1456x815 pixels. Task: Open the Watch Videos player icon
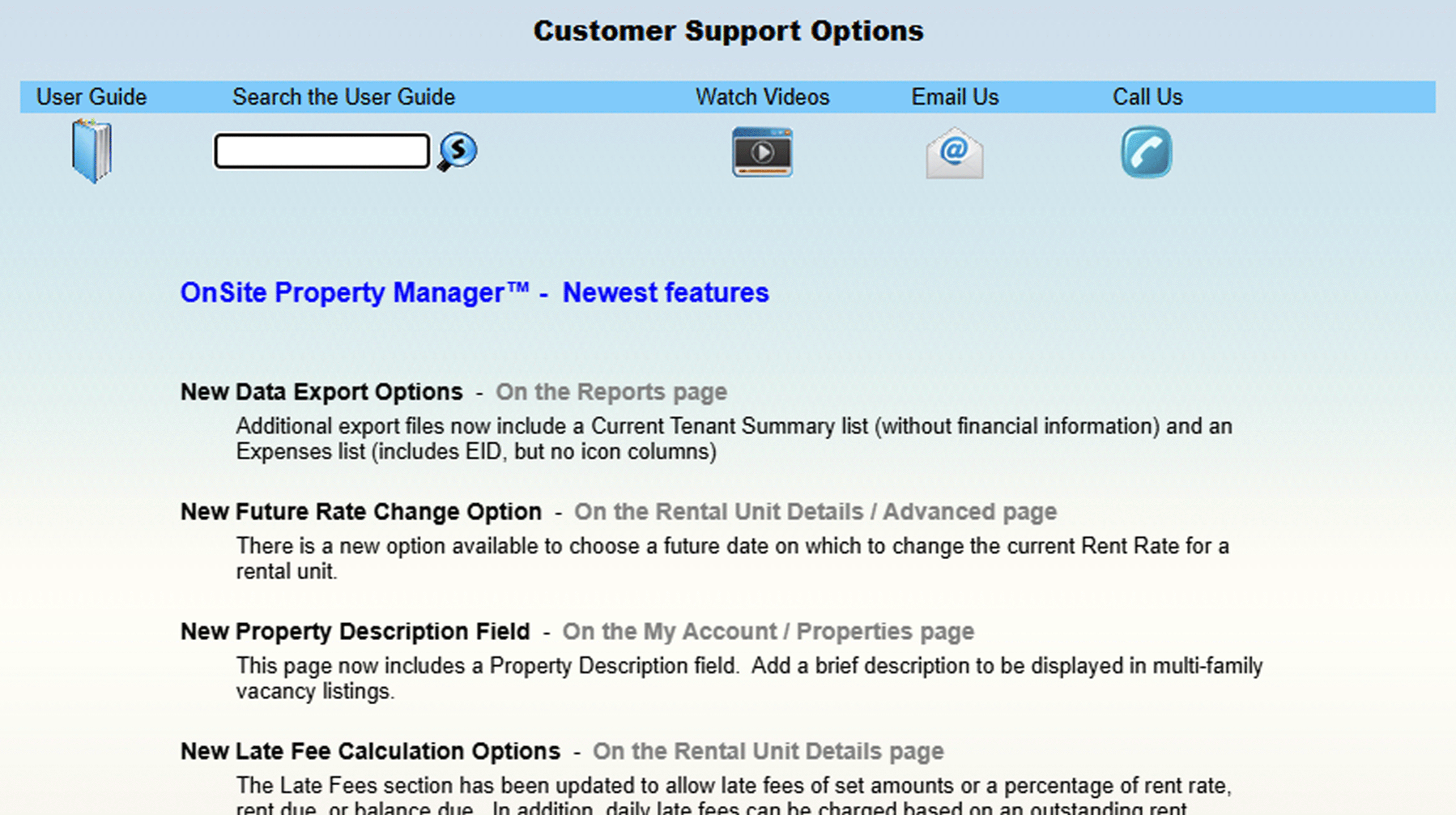coord(762,152)
